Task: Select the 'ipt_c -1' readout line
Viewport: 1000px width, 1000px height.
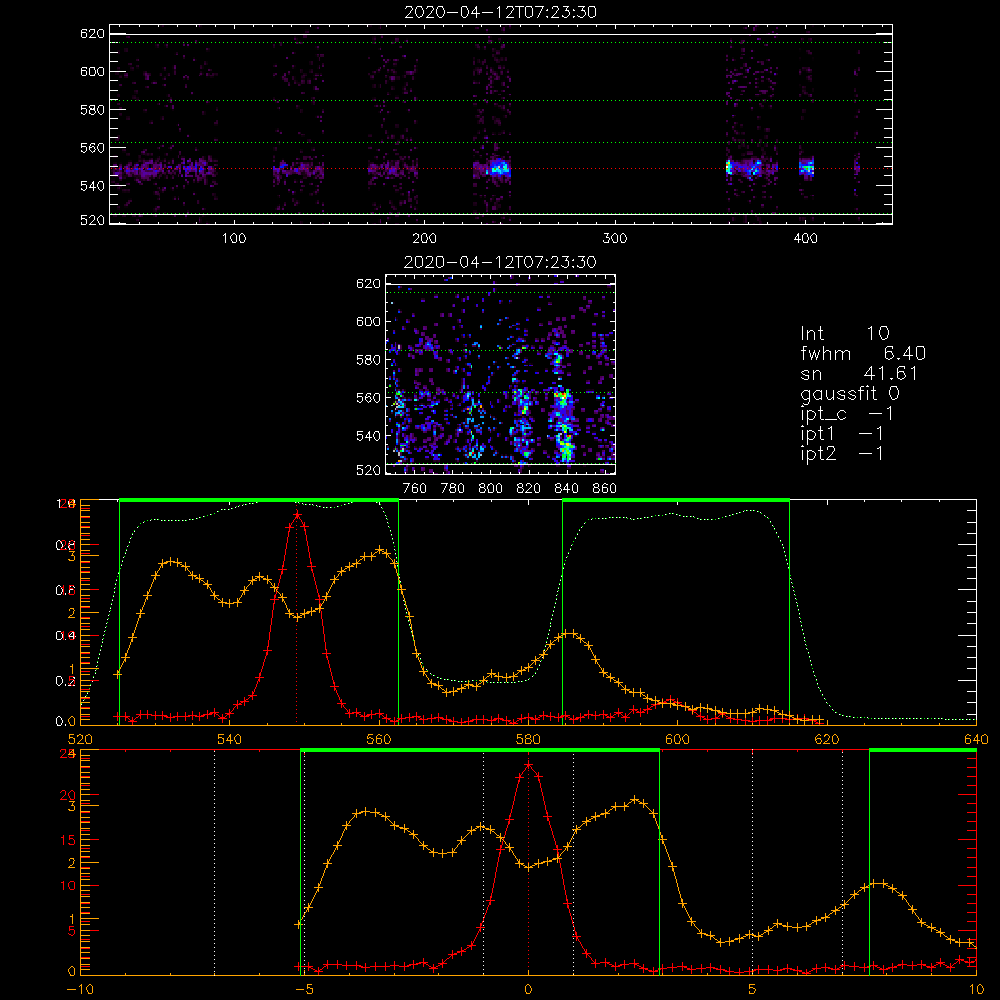Action: (x=847, y=414)
